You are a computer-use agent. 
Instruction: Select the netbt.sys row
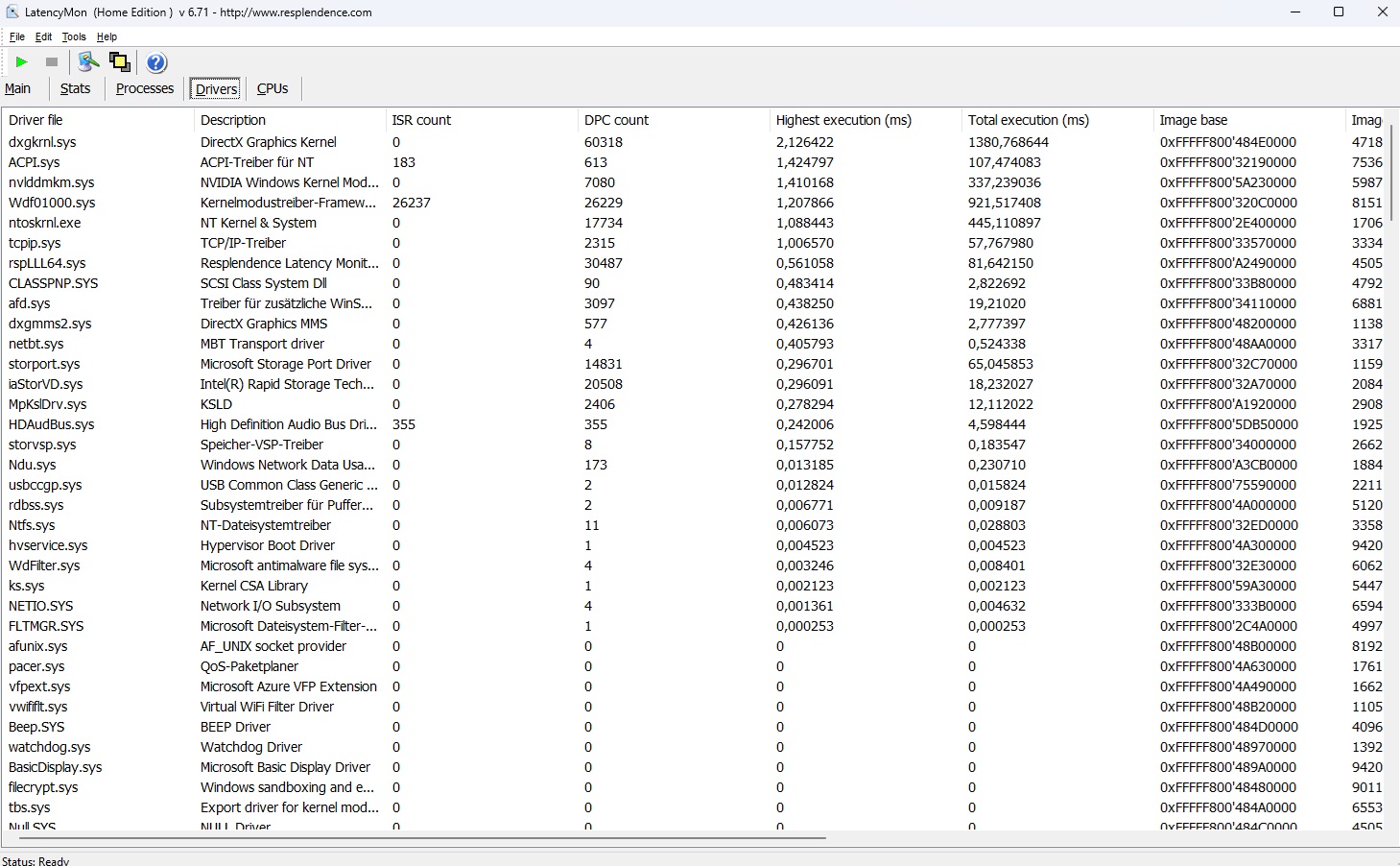click(695, 344)
